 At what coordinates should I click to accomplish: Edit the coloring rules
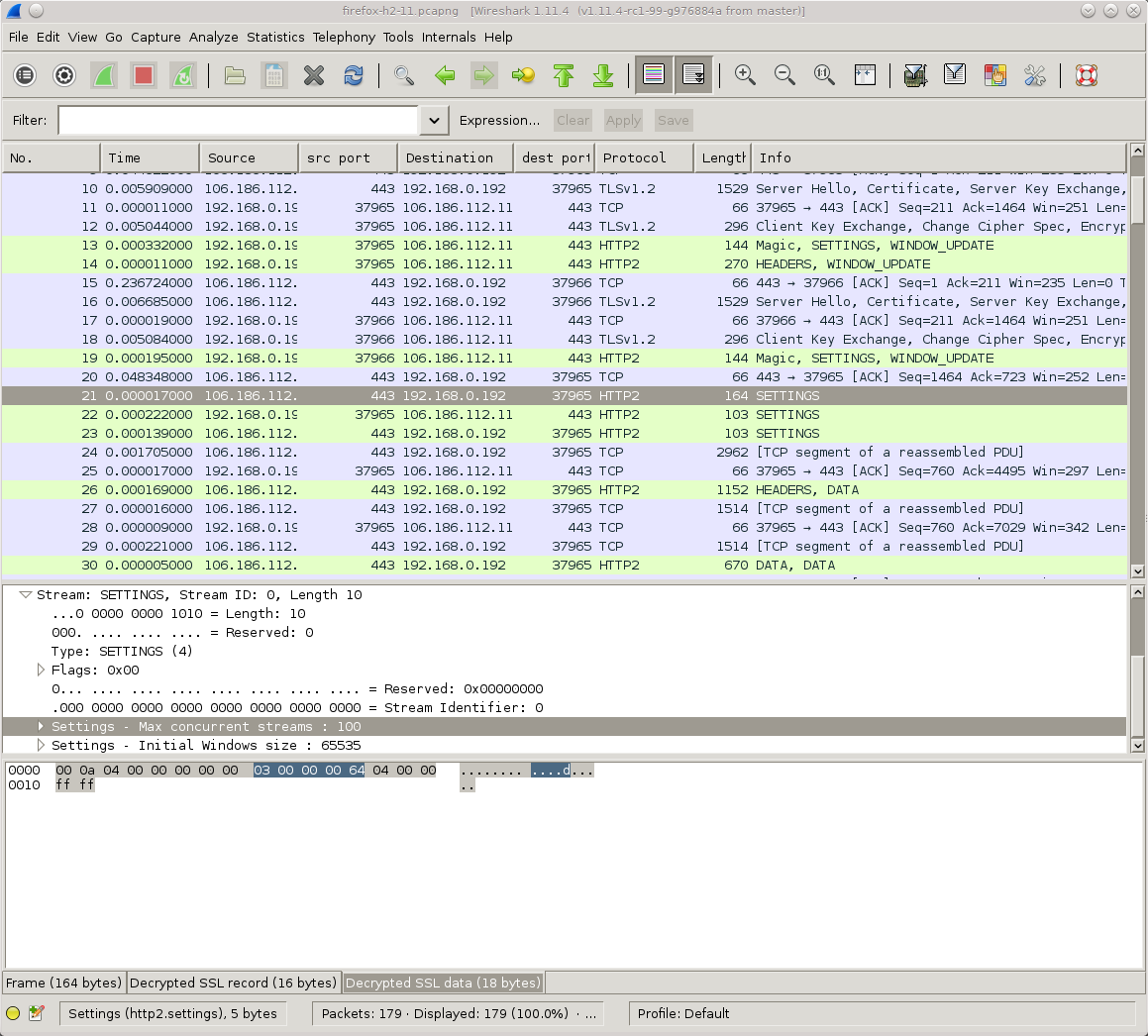(x=994, y=74)
